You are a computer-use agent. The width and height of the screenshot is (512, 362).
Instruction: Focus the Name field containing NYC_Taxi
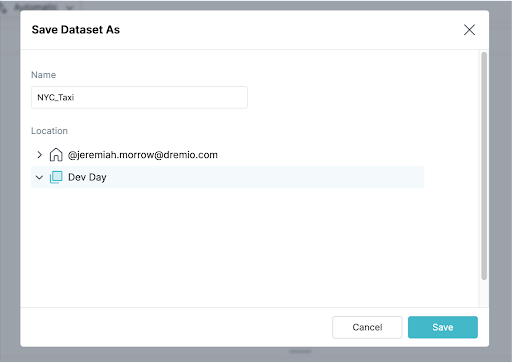[x=139, y=97]
